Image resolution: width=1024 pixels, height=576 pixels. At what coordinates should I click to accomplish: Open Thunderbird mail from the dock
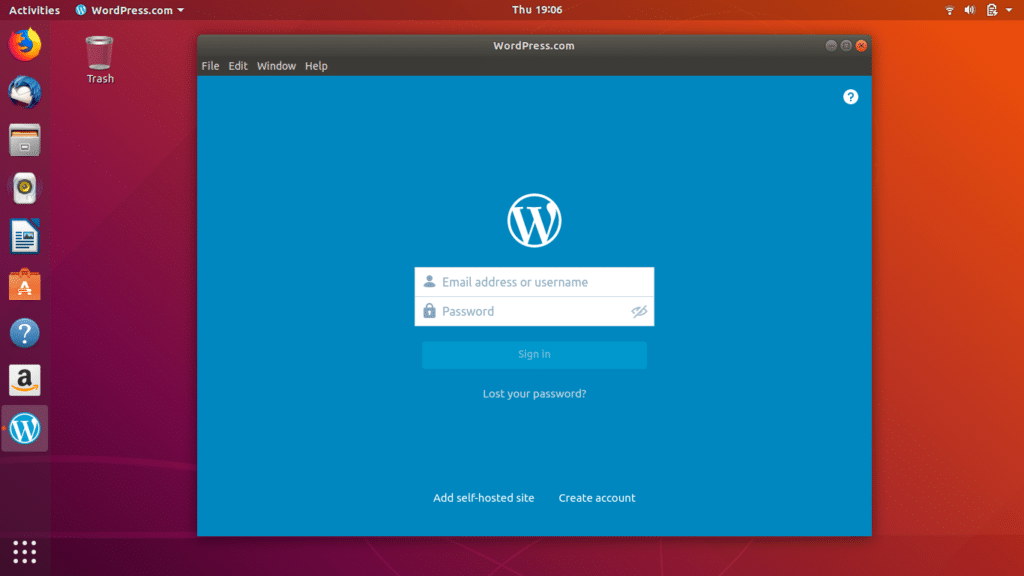[x=24, y=92]
